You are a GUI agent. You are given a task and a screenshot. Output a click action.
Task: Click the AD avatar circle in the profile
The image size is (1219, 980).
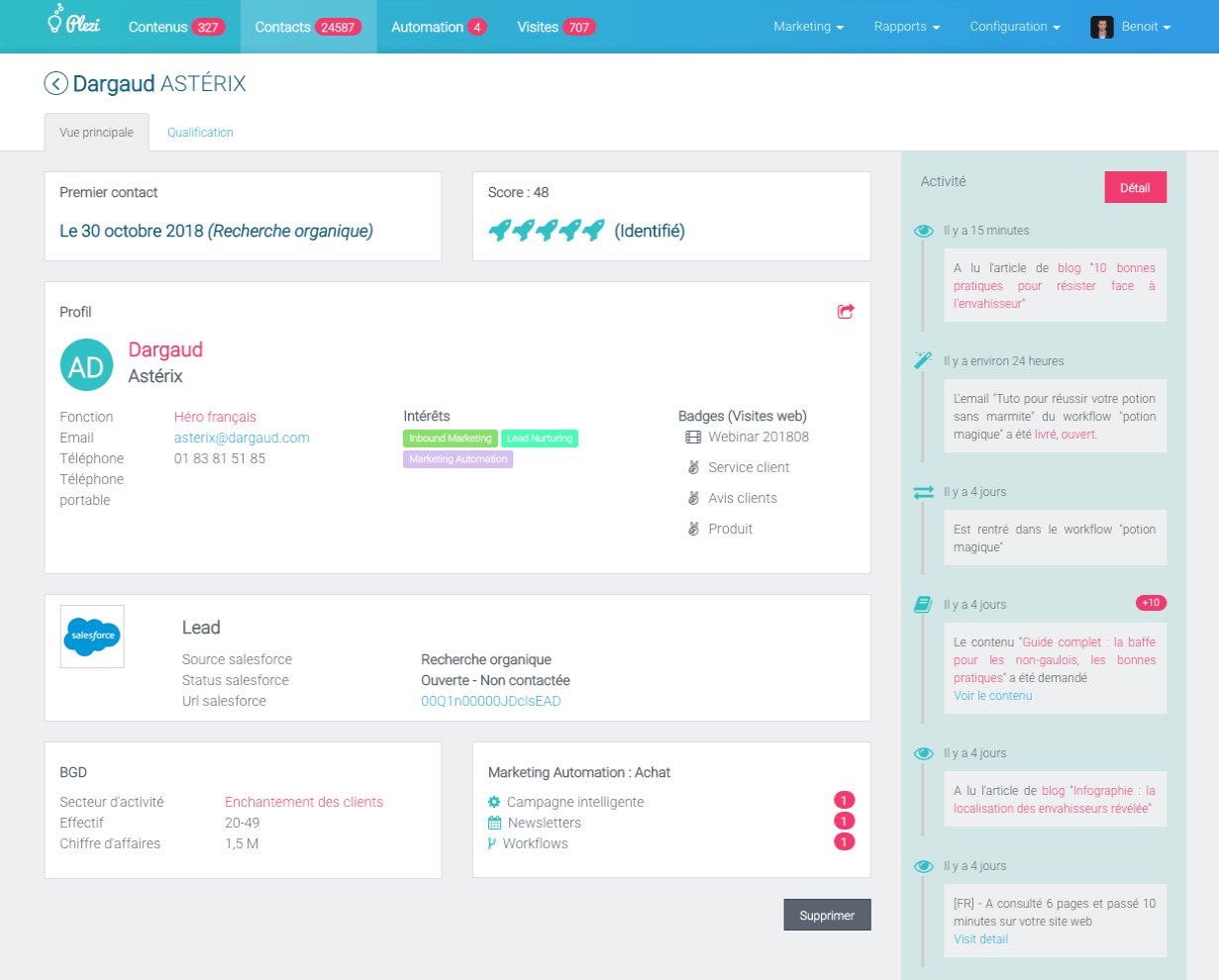pos(86,365)
